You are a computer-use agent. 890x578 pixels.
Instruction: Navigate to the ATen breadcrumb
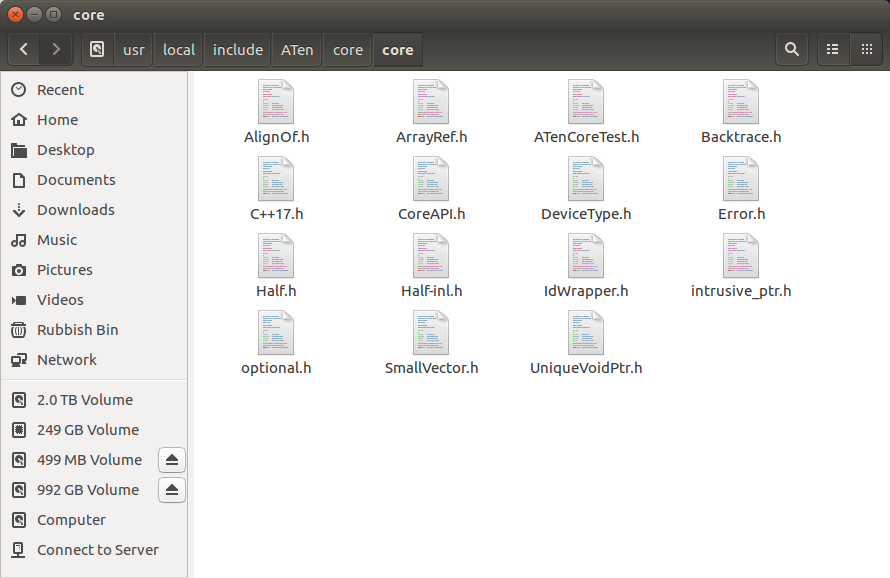coord(296,49)
